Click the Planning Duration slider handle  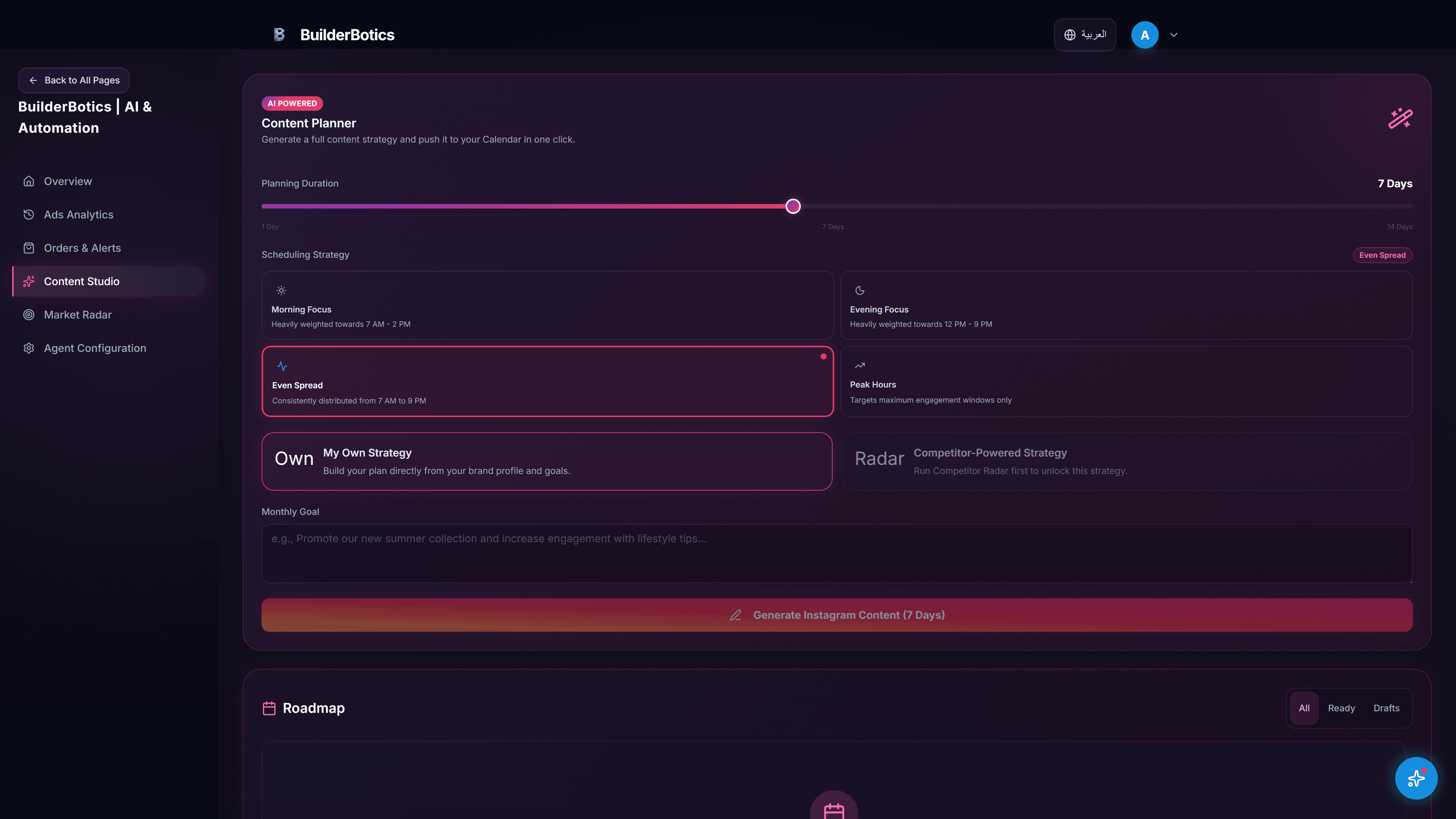tap(793, 206)
